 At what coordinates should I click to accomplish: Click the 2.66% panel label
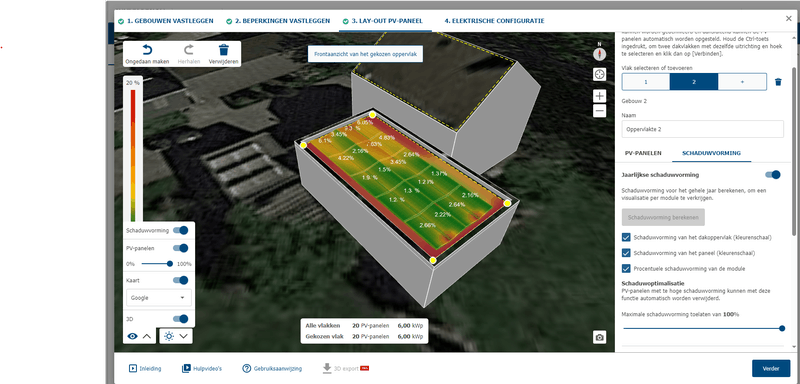click(427, 225)
